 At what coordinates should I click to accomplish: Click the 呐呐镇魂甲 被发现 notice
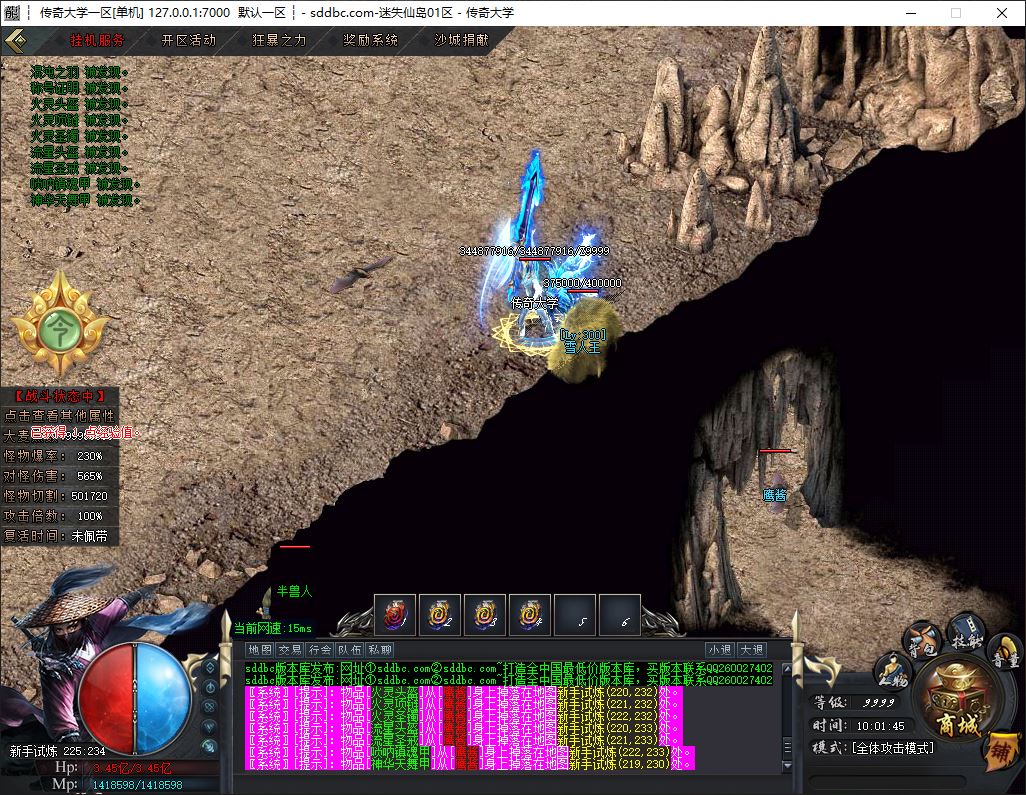pos(84,184)
